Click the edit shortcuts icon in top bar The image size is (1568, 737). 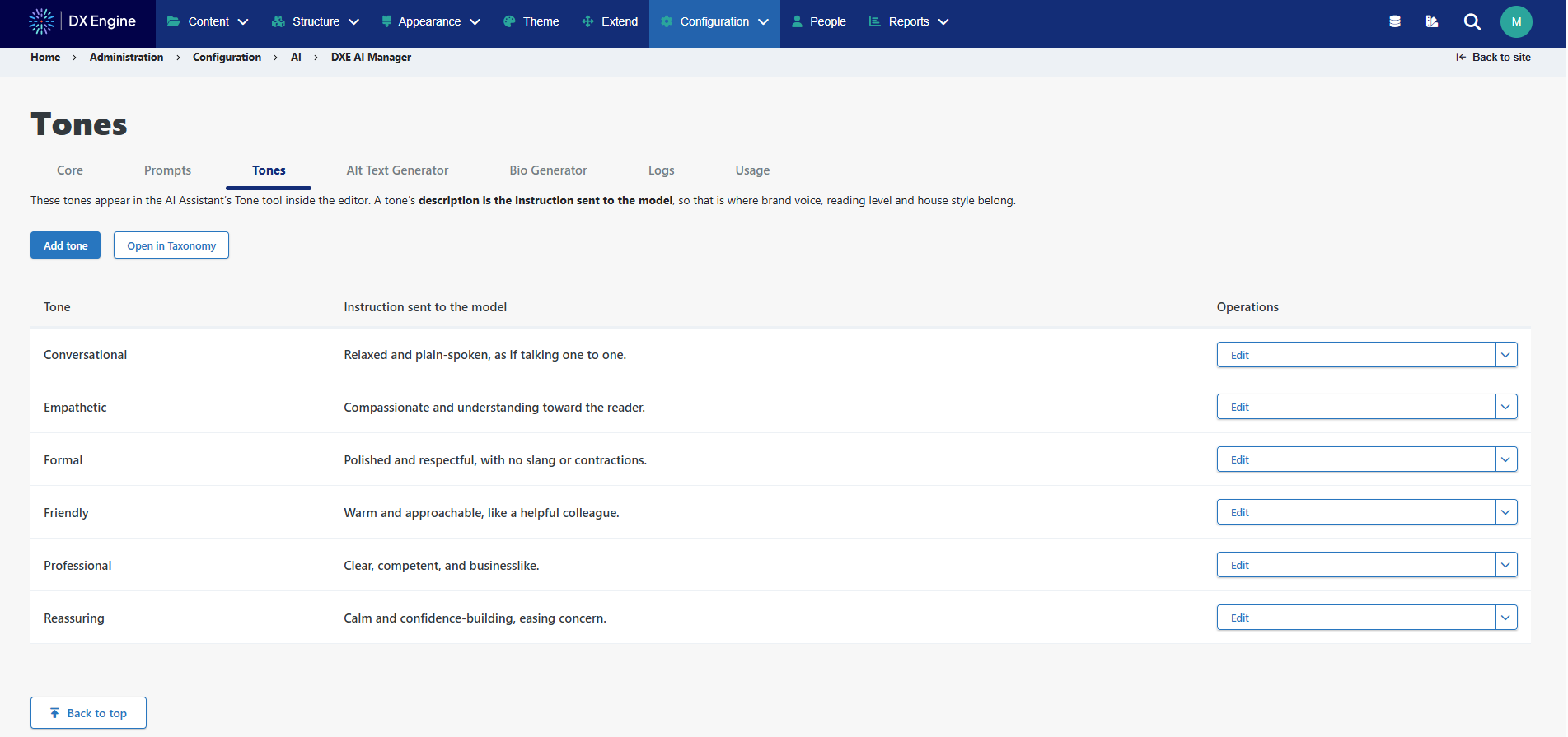pyautogui.click(x=1432, y=21)
